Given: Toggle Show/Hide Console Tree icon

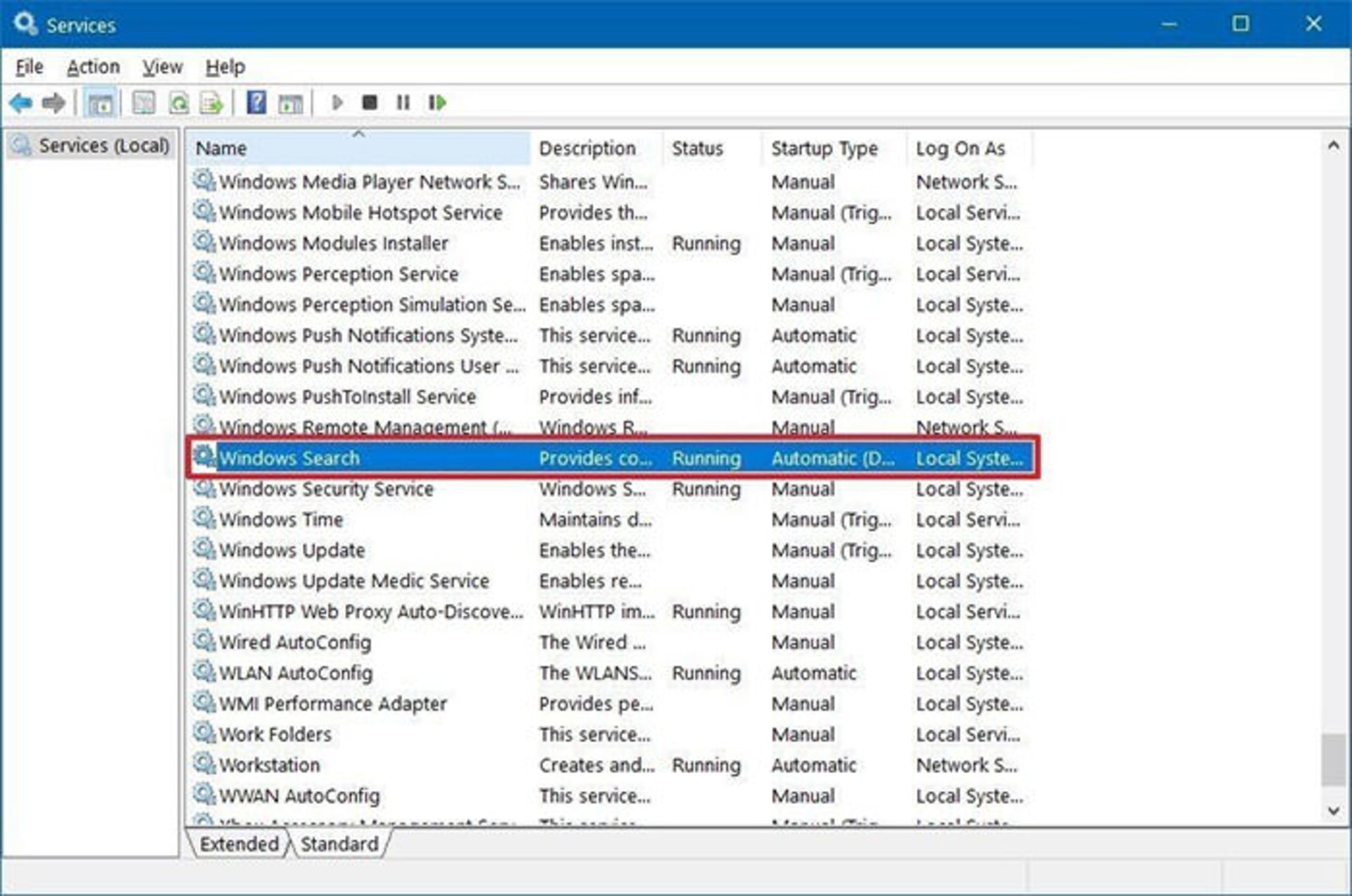Looking at the screenshot, I should 100,103.
